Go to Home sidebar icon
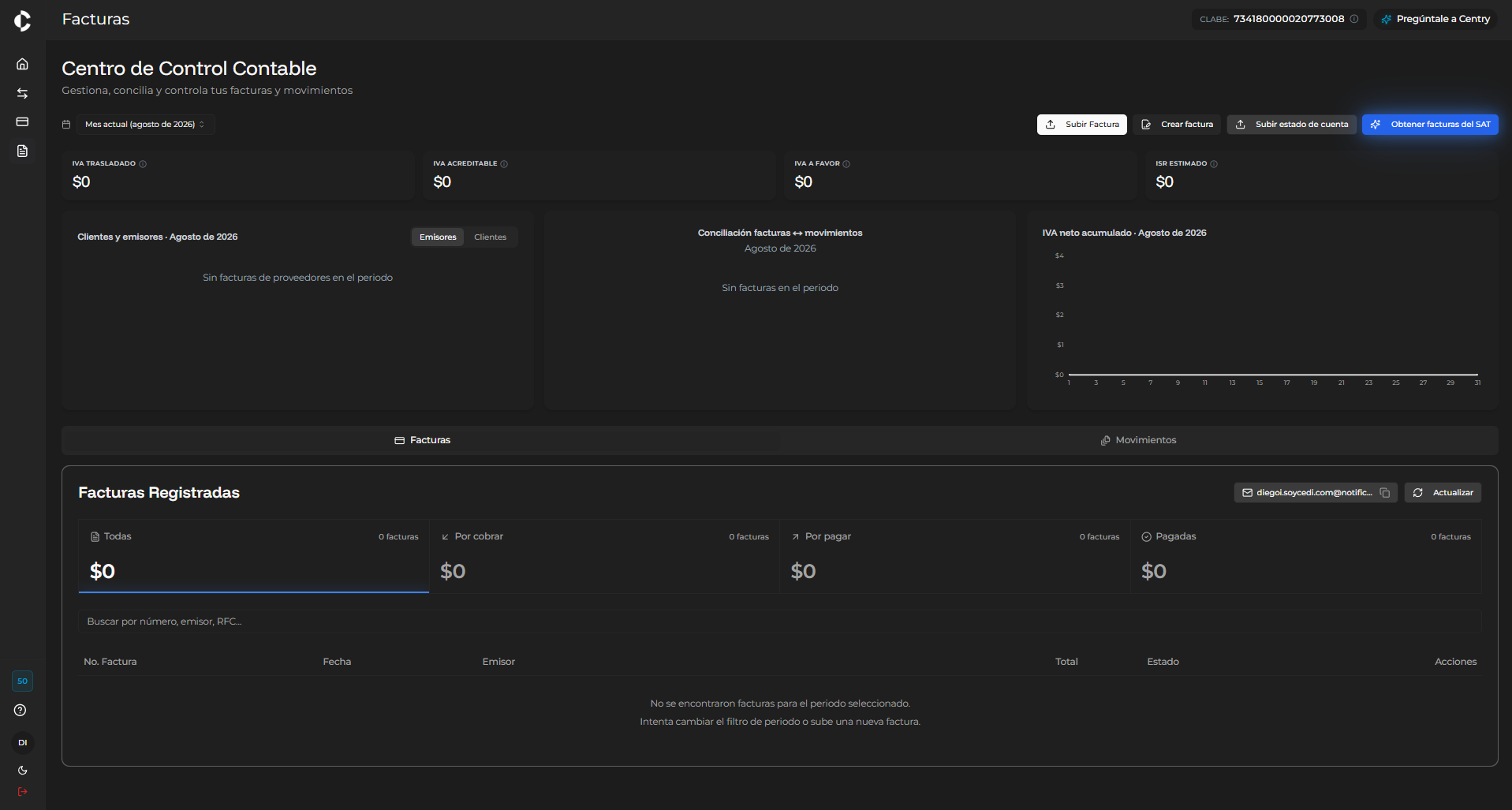 click(22, 64)
